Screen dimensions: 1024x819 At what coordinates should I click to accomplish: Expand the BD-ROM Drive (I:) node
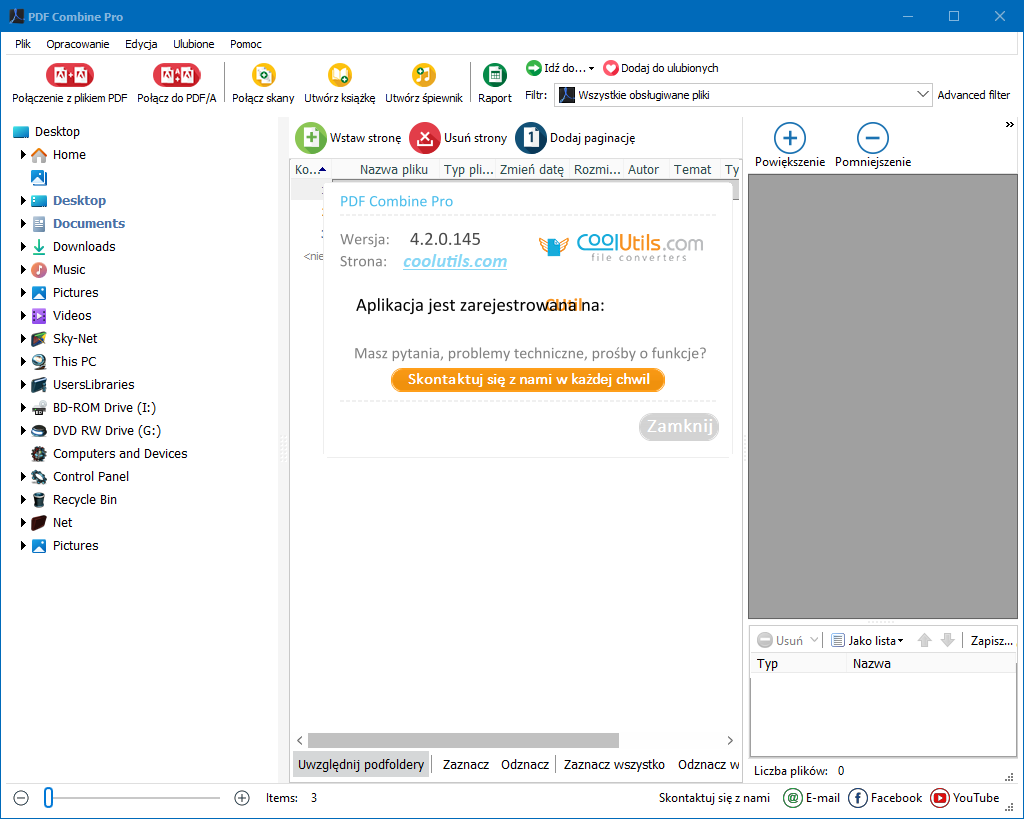coord(23,407)
